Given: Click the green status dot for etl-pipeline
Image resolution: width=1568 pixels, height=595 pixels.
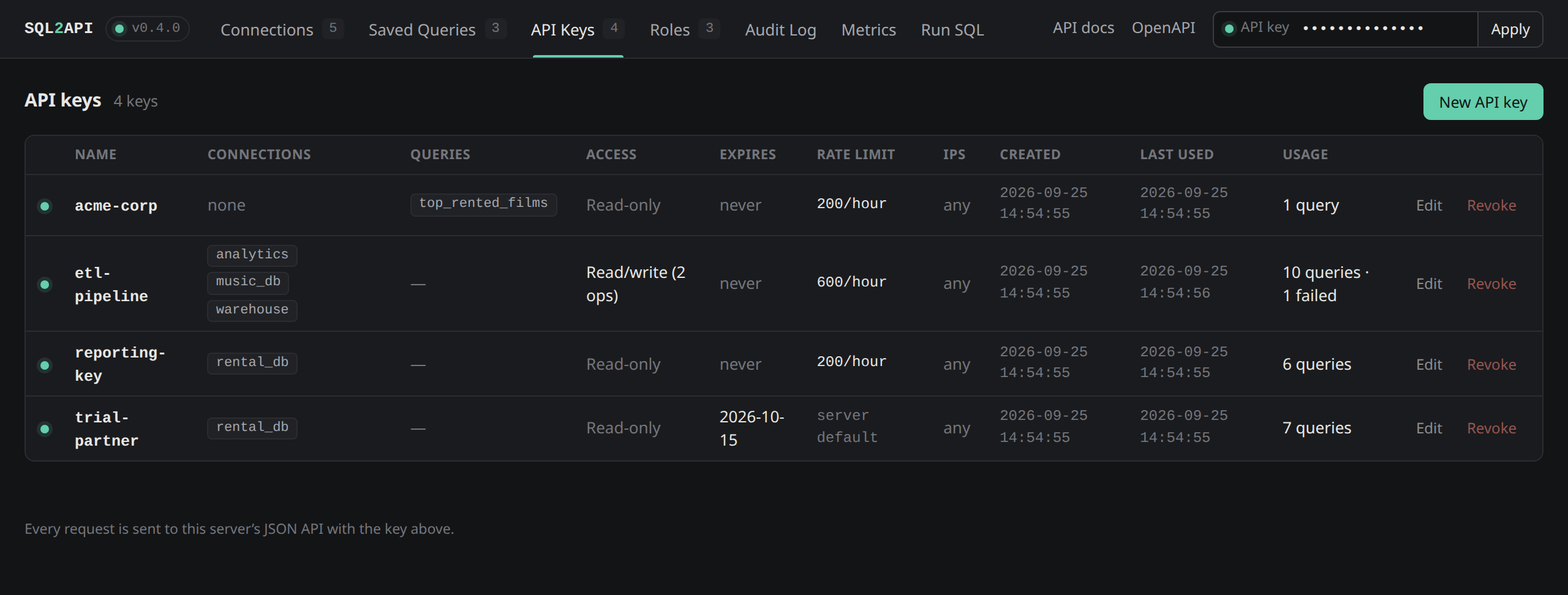Looking at the screenshot, I should [x=45, y=284].
